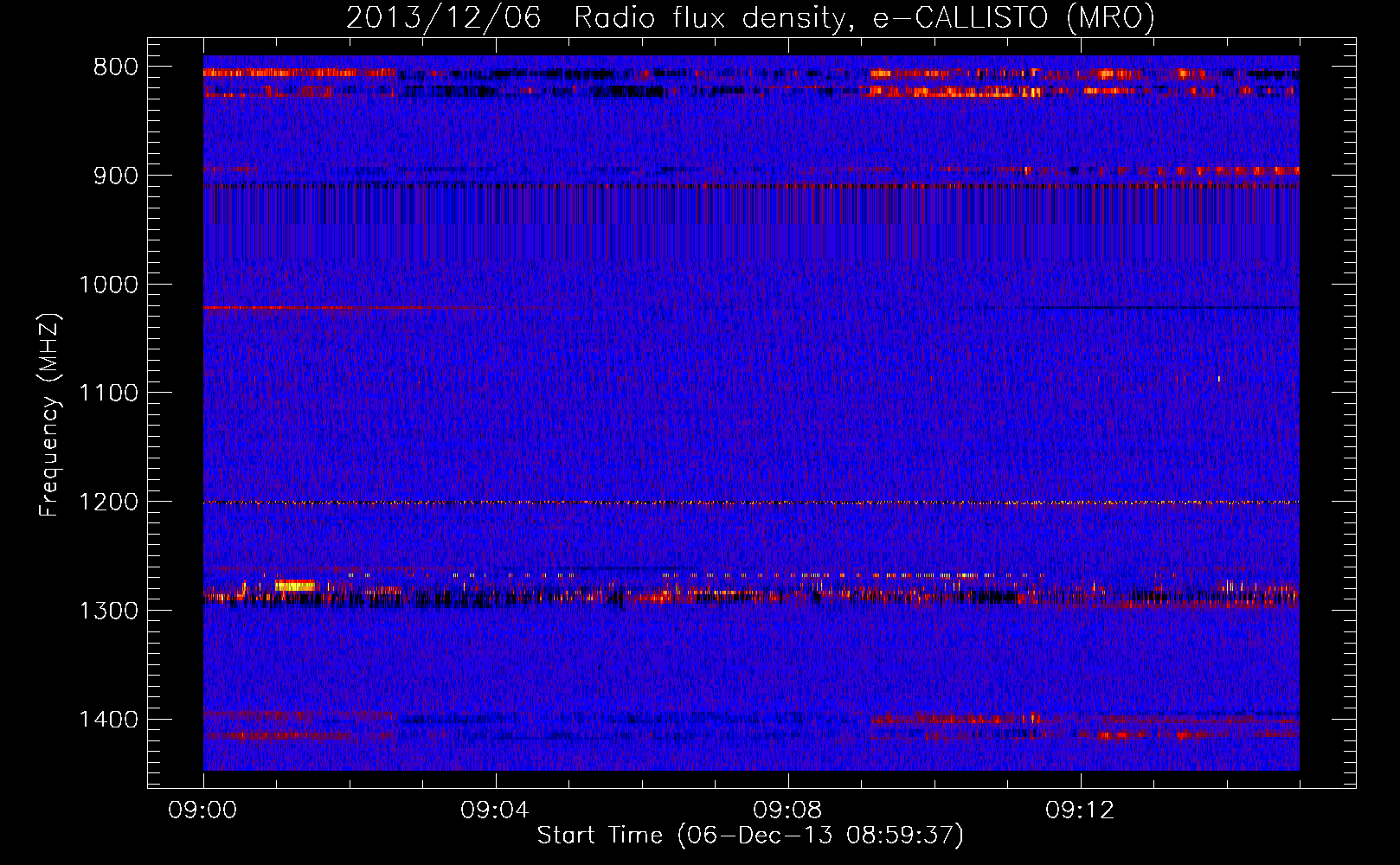The height and width of the screenshot is (865, 1400).
Task: Click the 09:08 time axis label
Action: tap(787, 811)
